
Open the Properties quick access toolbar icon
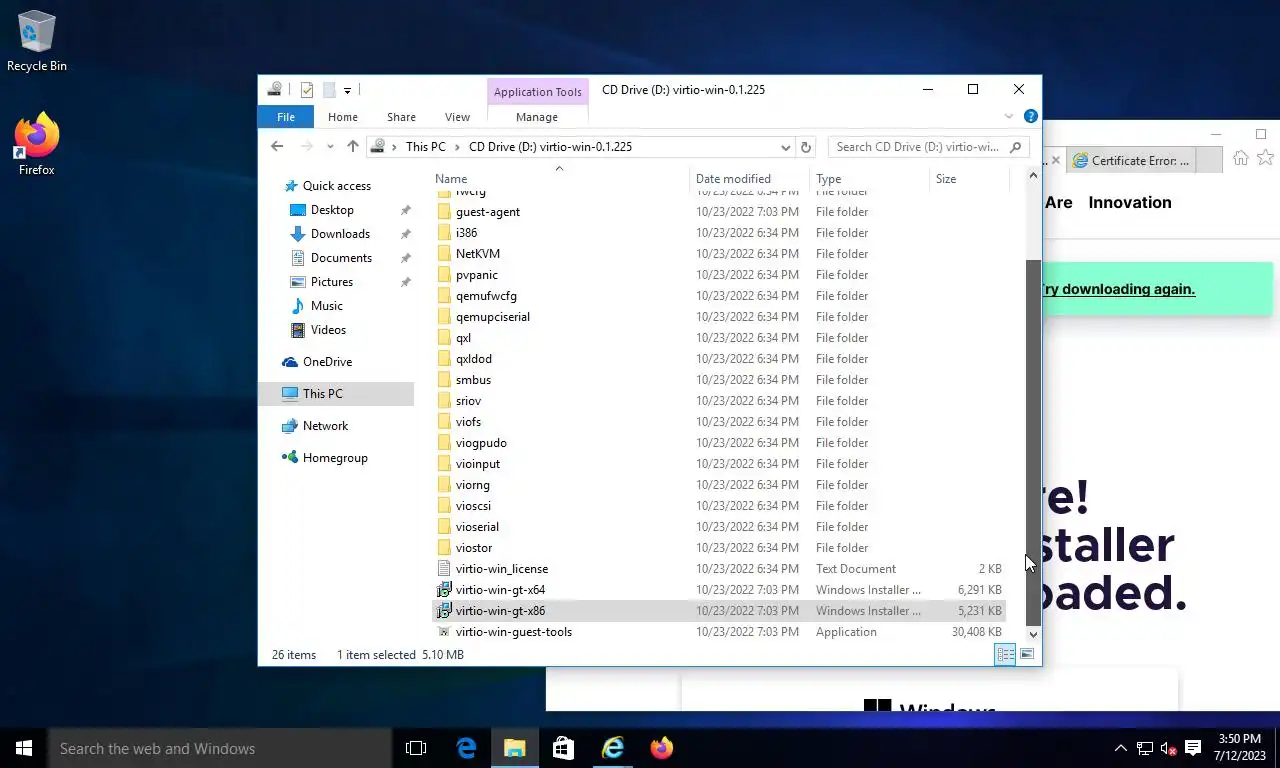tap(307, 90)
